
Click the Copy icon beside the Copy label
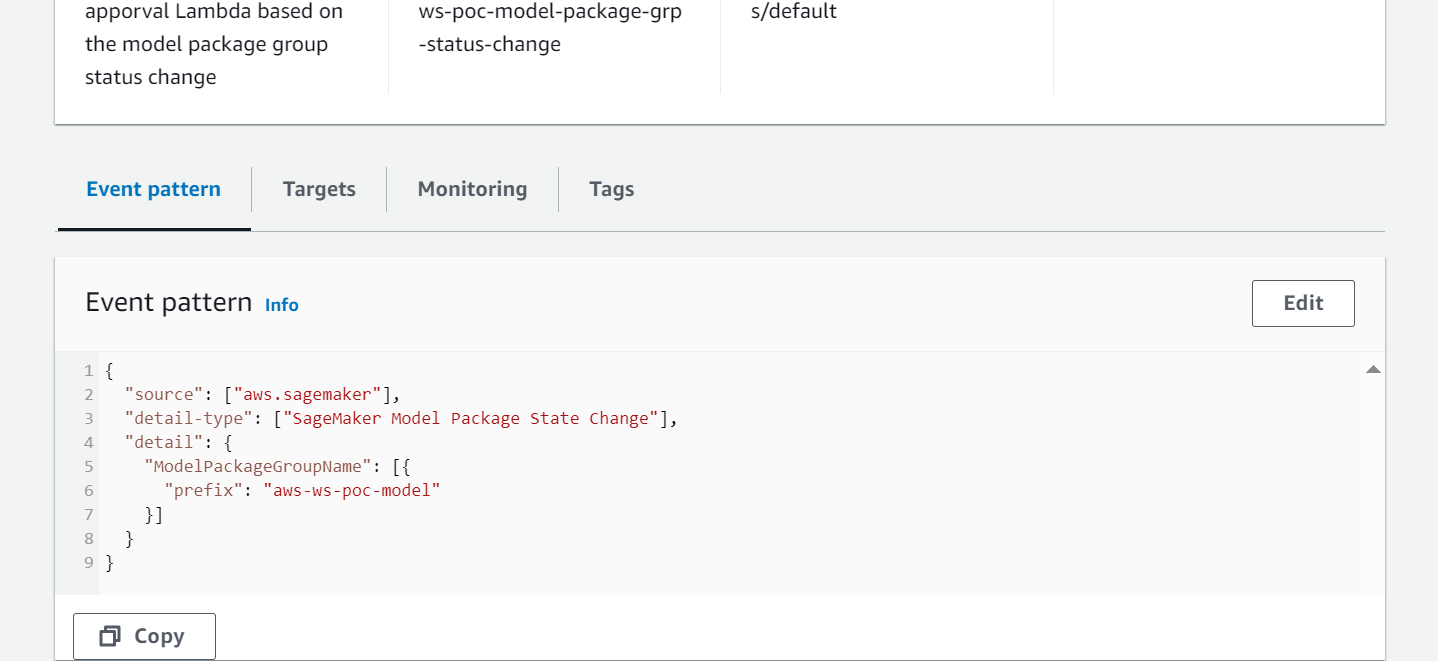point(110,636)
